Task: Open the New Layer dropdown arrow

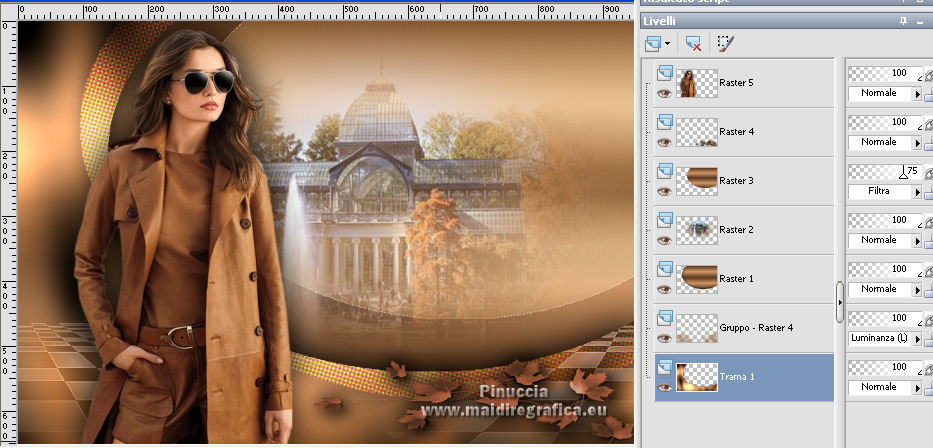Action: [x=668, y=44]
